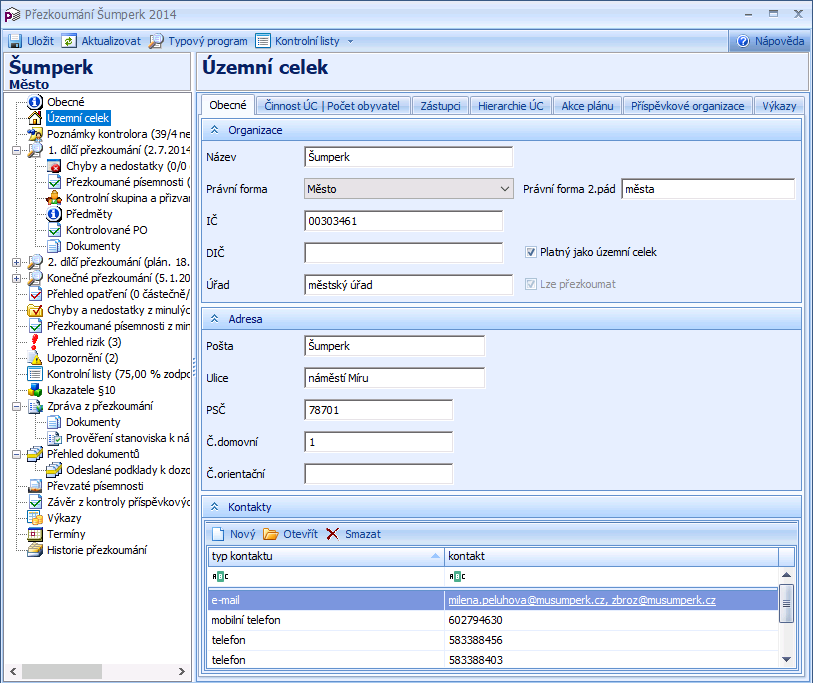Collapse the Zpráva z přezkoumání tree node
This screenshot has height=683, width=813.
[17, 407]
